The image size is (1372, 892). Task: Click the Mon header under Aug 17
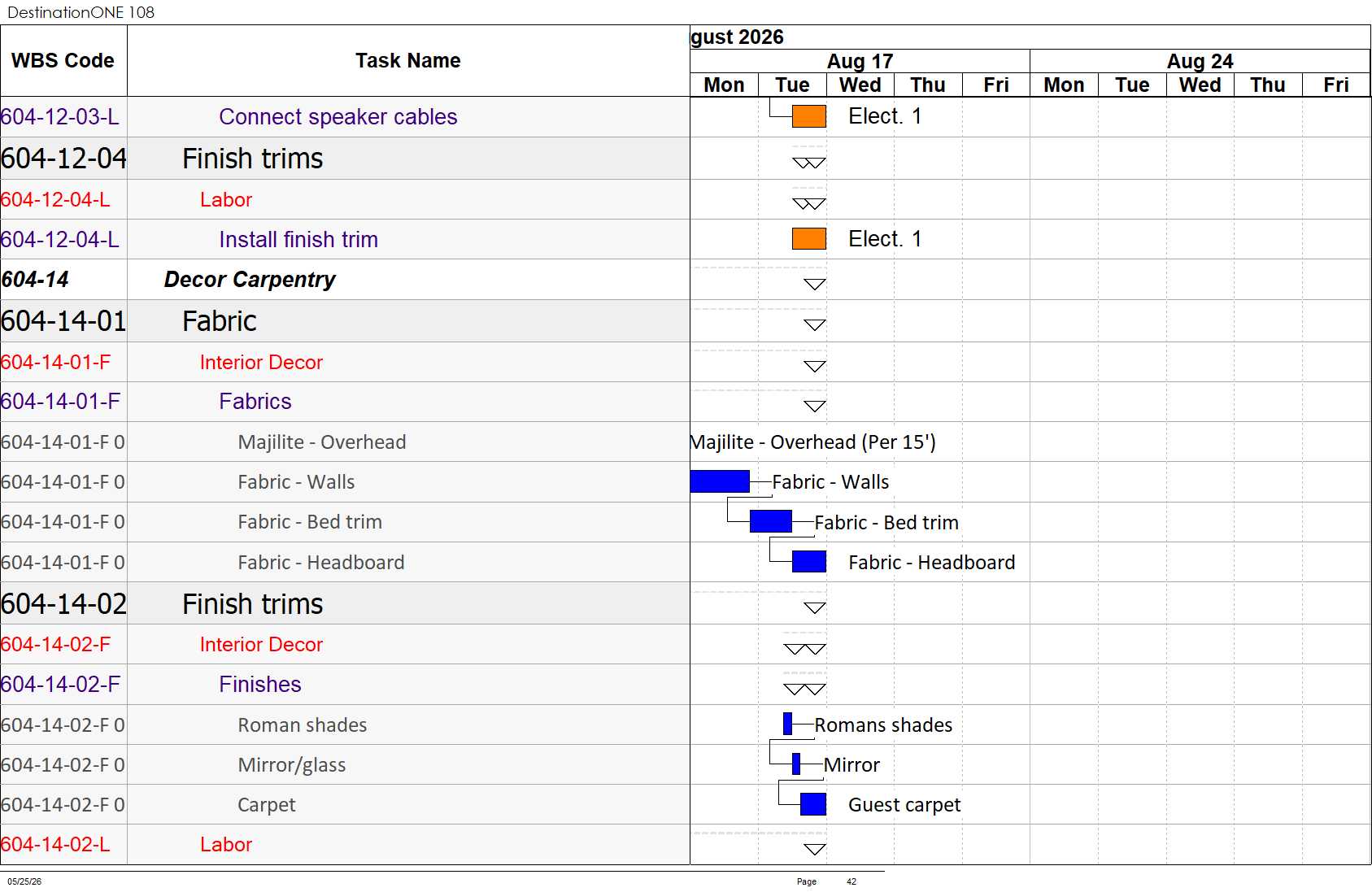(x=724, y=85)
